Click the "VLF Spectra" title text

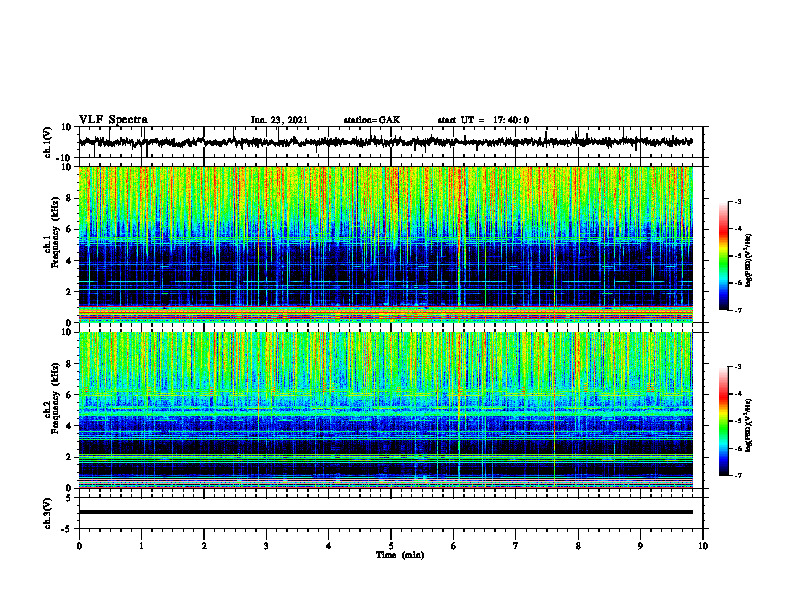(x=113, y=120)
